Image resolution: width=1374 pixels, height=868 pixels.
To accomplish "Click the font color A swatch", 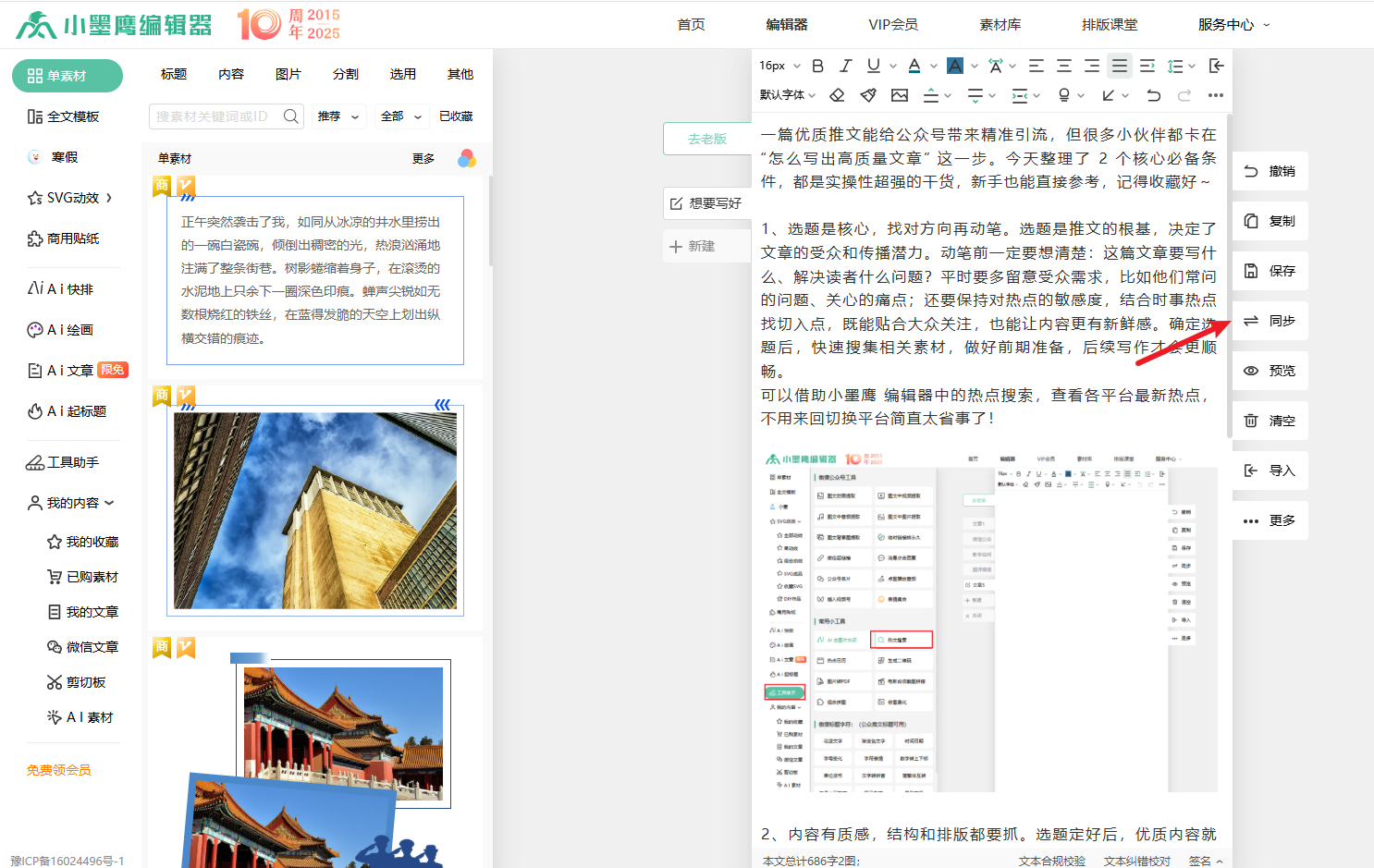I will point(914,66).
